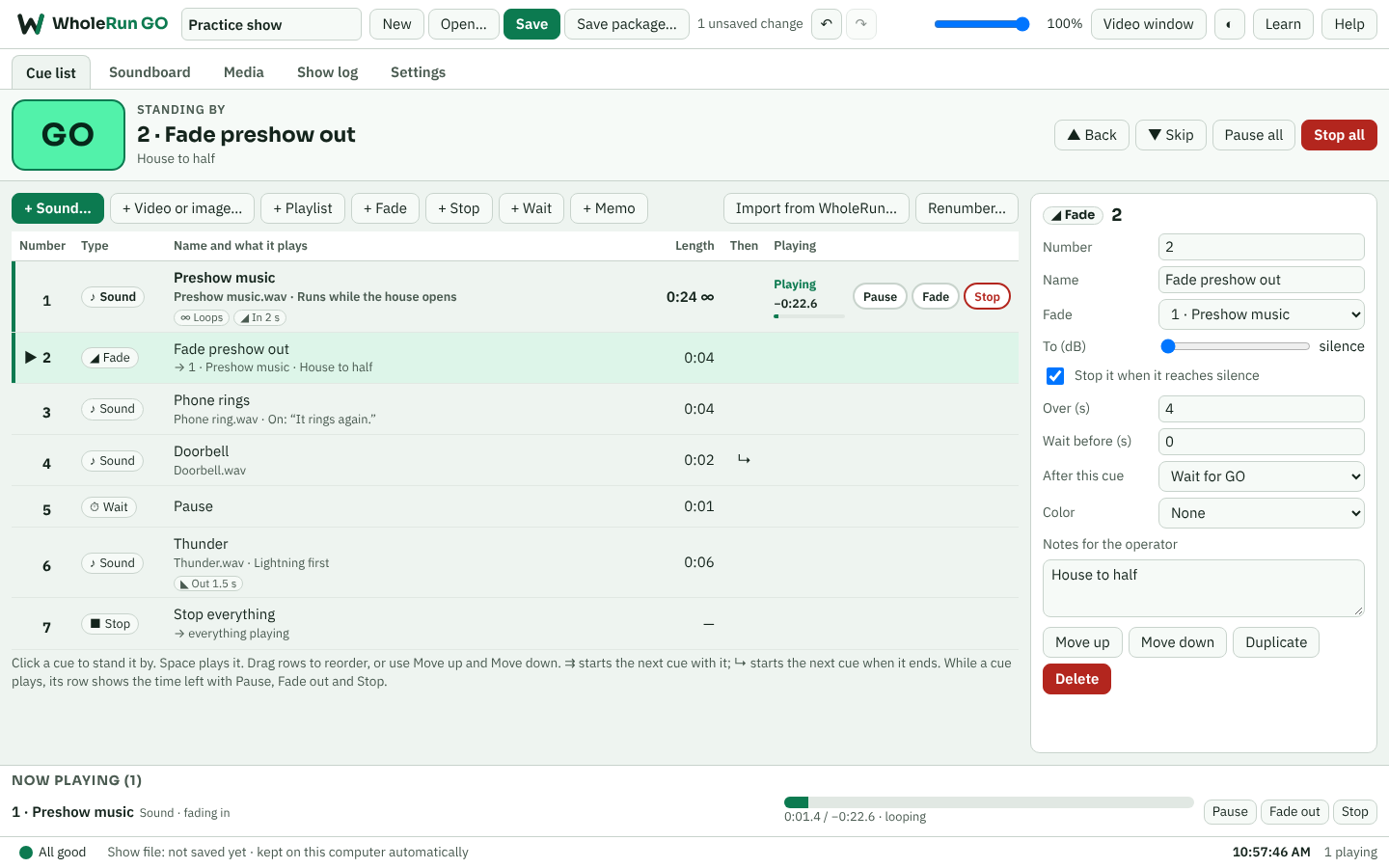Adjust the master volume slider in the top bar
This screenshot has width=1389, height=868.
coord(982,24)
